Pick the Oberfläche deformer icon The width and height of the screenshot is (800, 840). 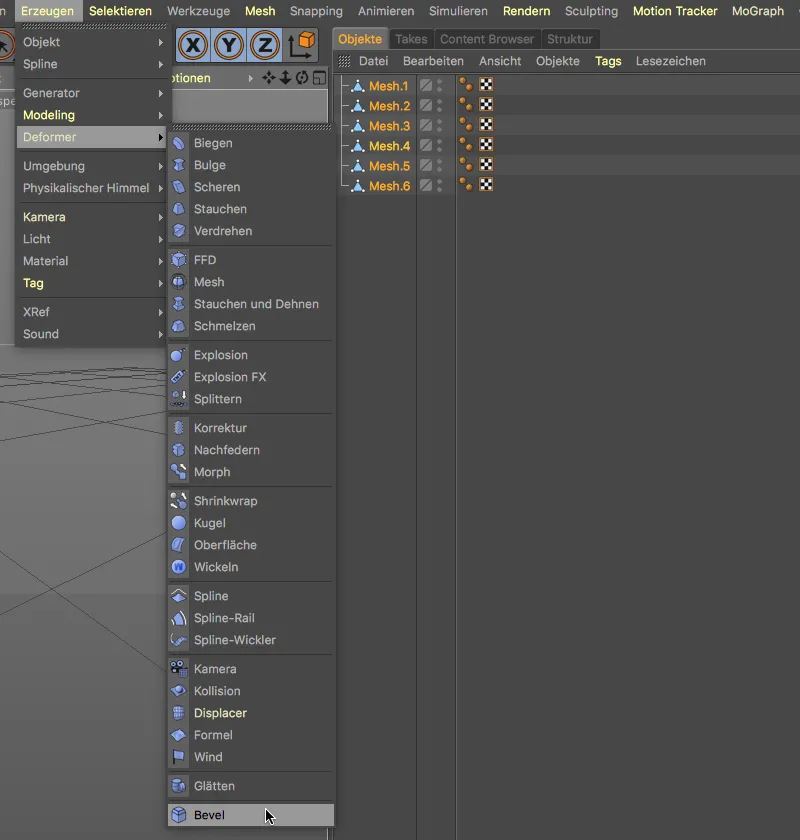178,544
